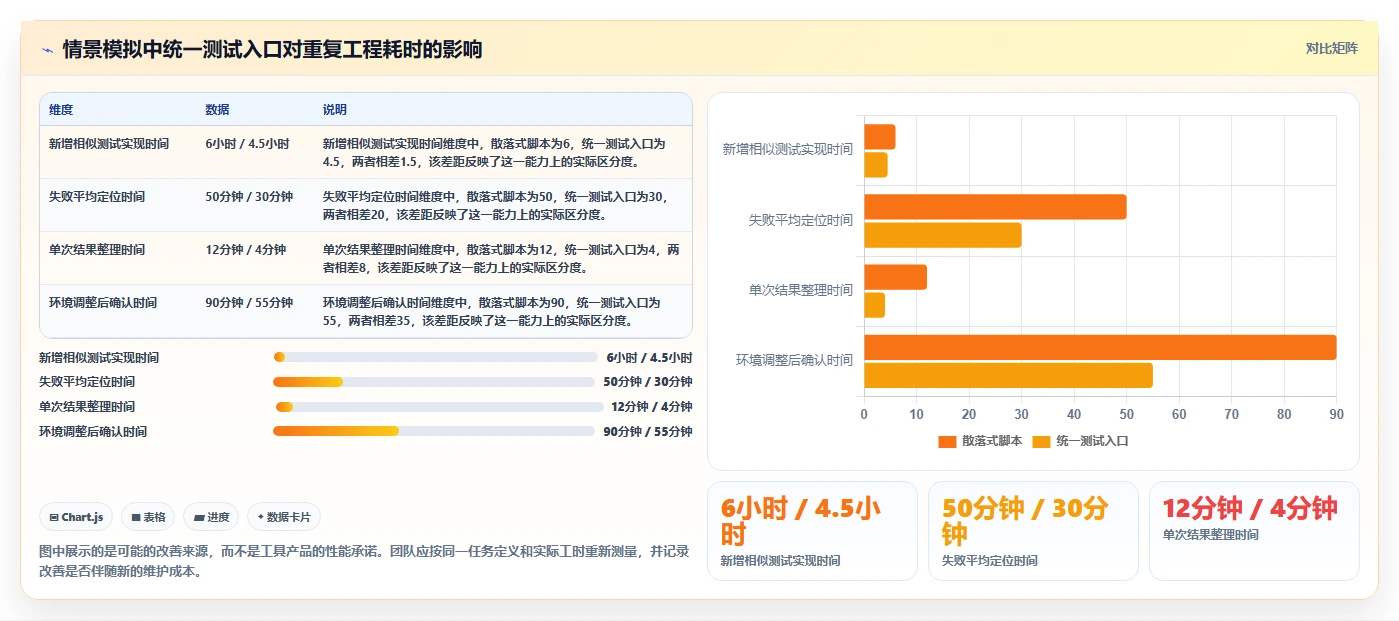Click the description mentioning 两者相差1.5

click(502, 153)
